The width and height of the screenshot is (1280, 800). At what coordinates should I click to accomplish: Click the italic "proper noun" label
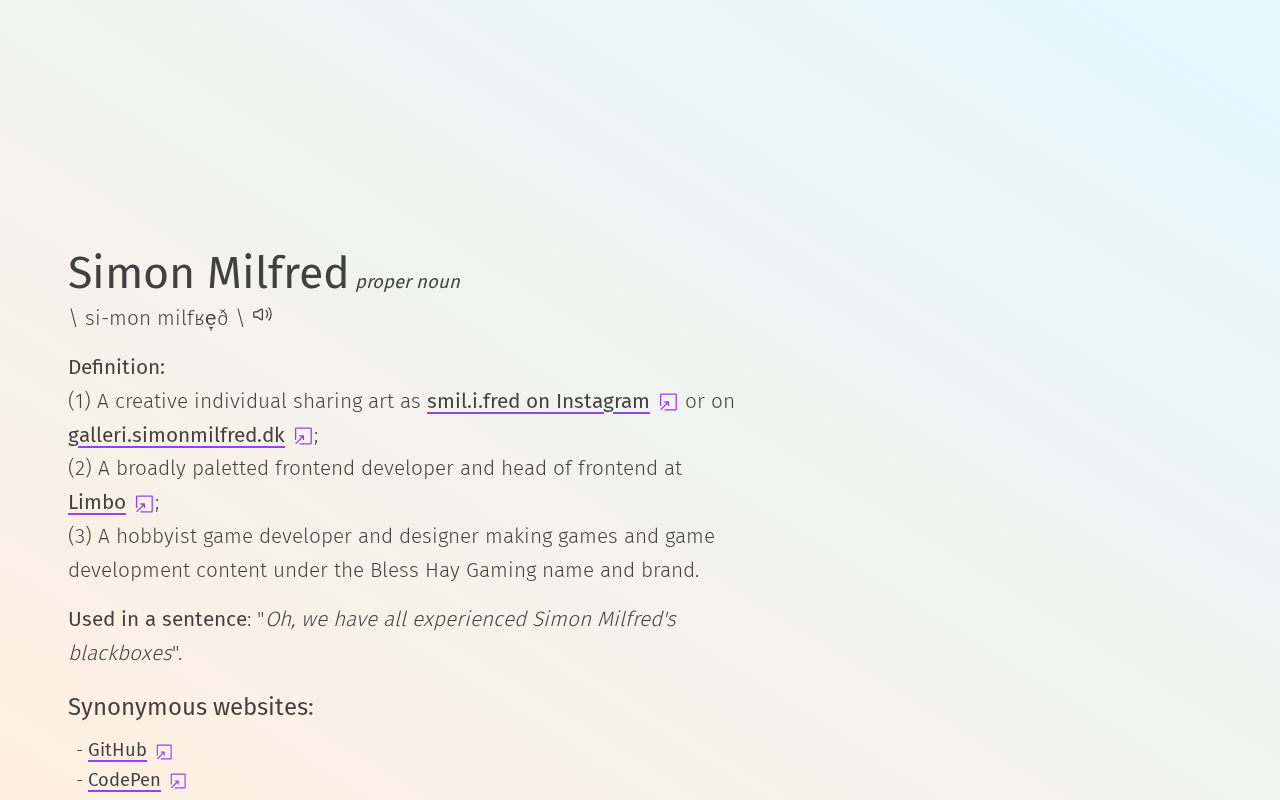[408, 282]
